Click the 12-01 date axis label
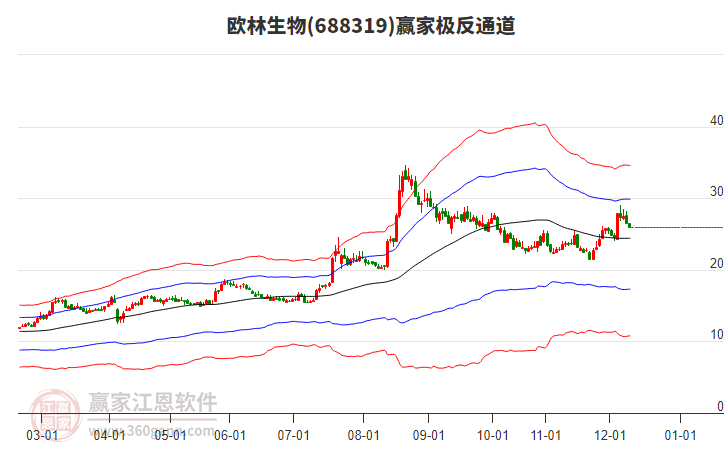This screenshot has height=450, width=726. (610, 436)
